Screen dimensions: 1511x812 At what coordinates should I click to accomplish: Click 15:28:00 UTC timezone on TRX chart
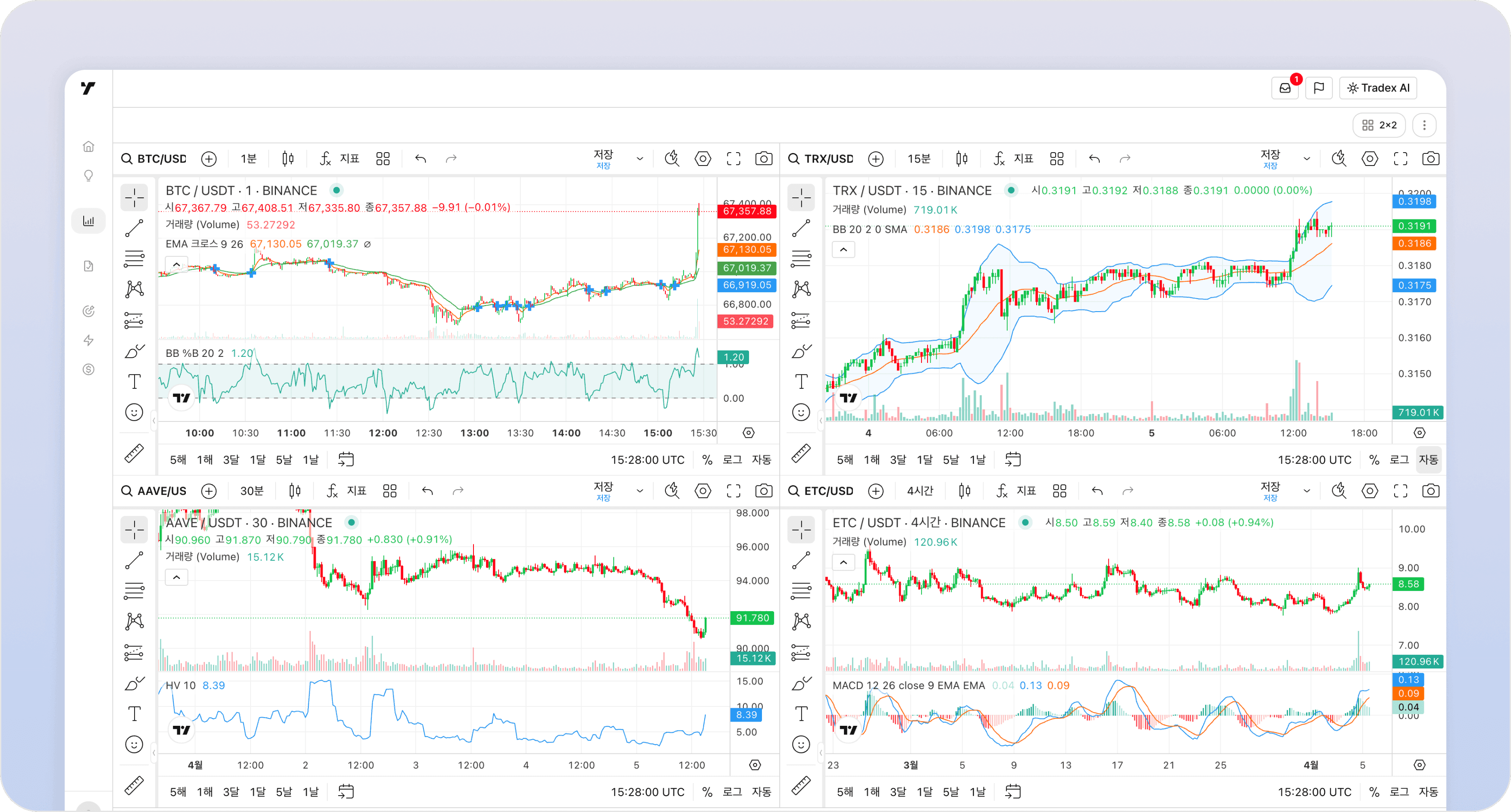point(1314,459)
